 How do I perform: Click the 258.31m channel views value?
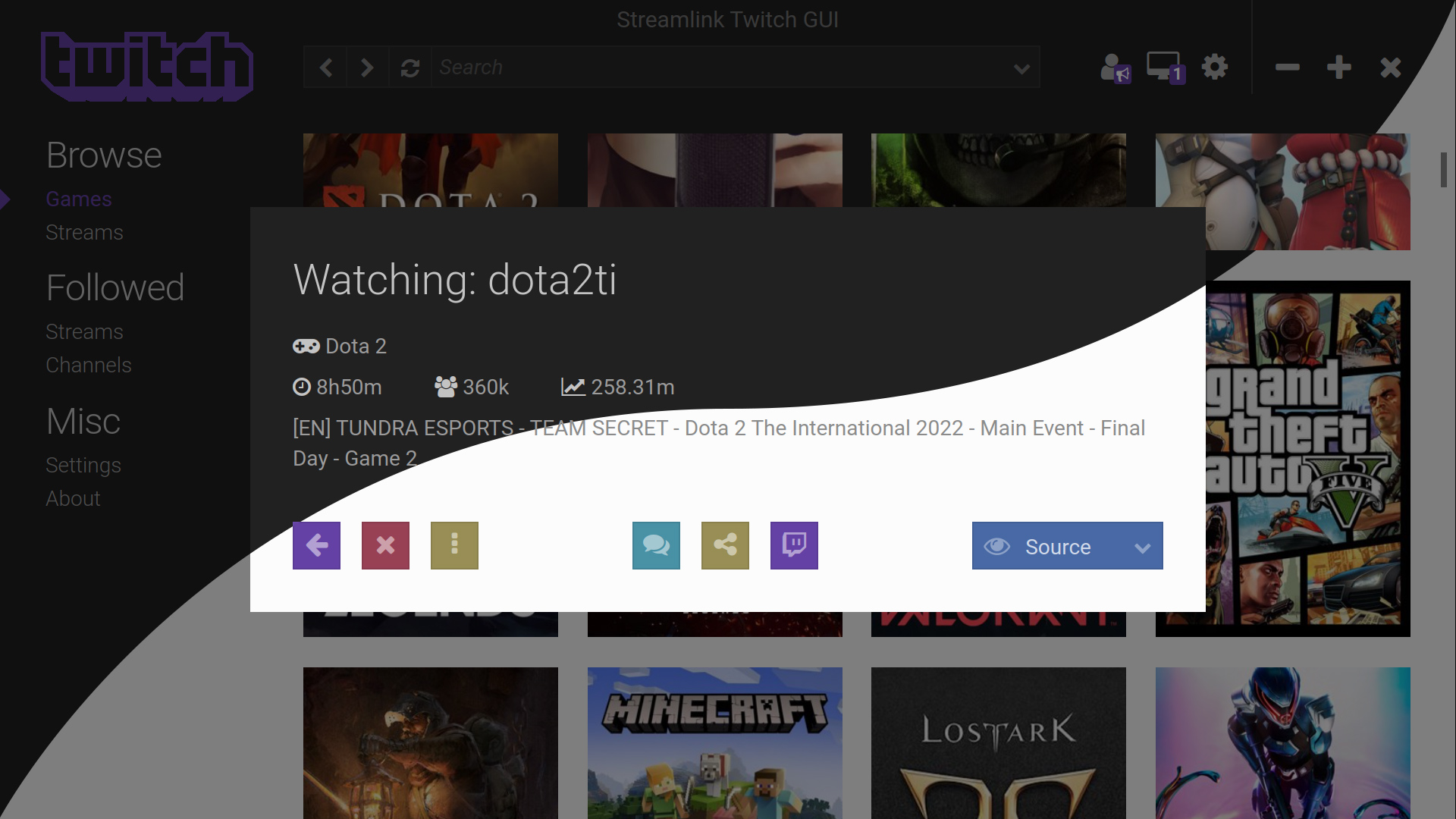632,387
